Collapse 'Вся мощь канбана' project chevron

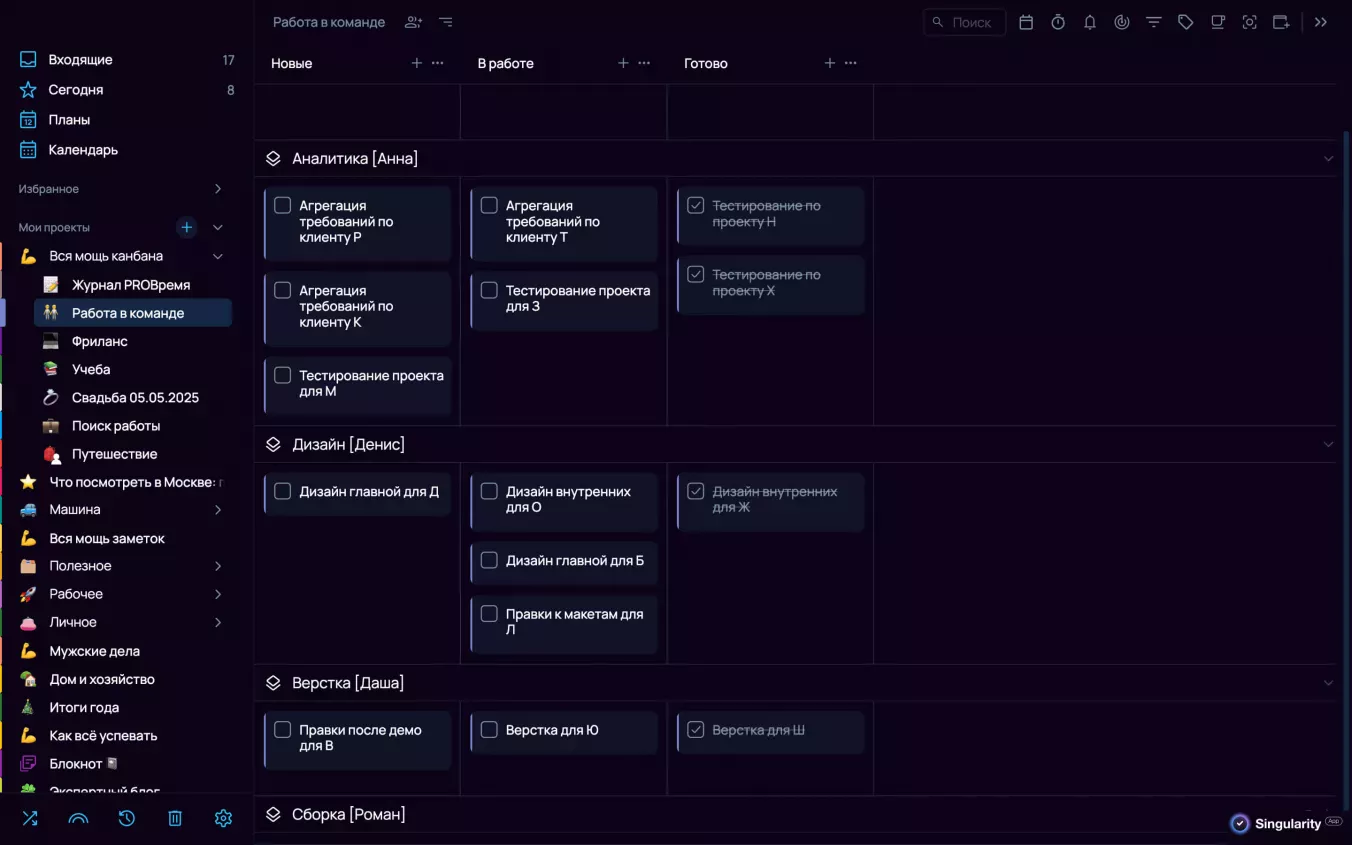coord(218,256)
